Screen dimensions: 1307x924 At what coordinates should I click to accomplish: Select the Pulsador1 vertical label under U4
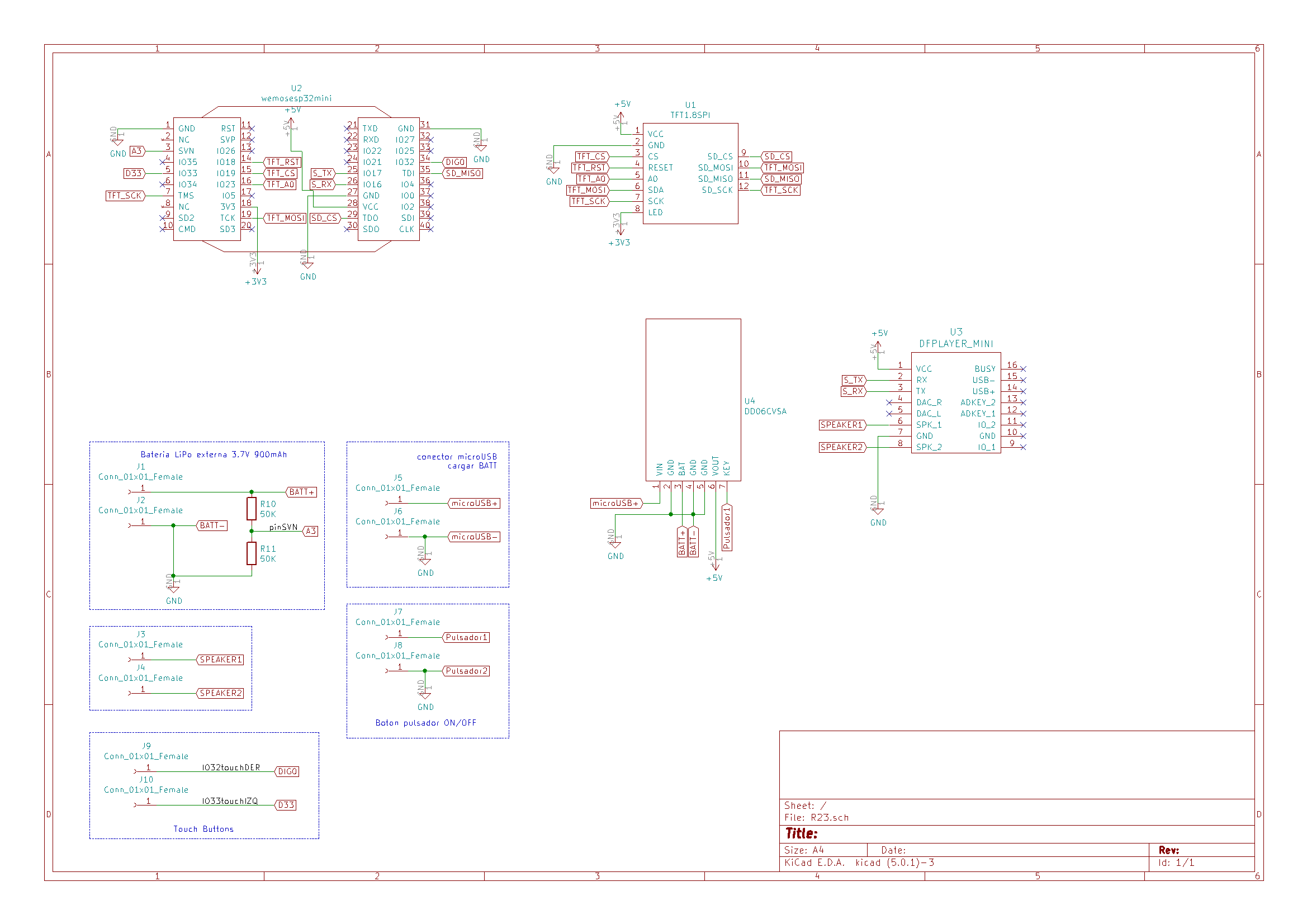point(726,528)
